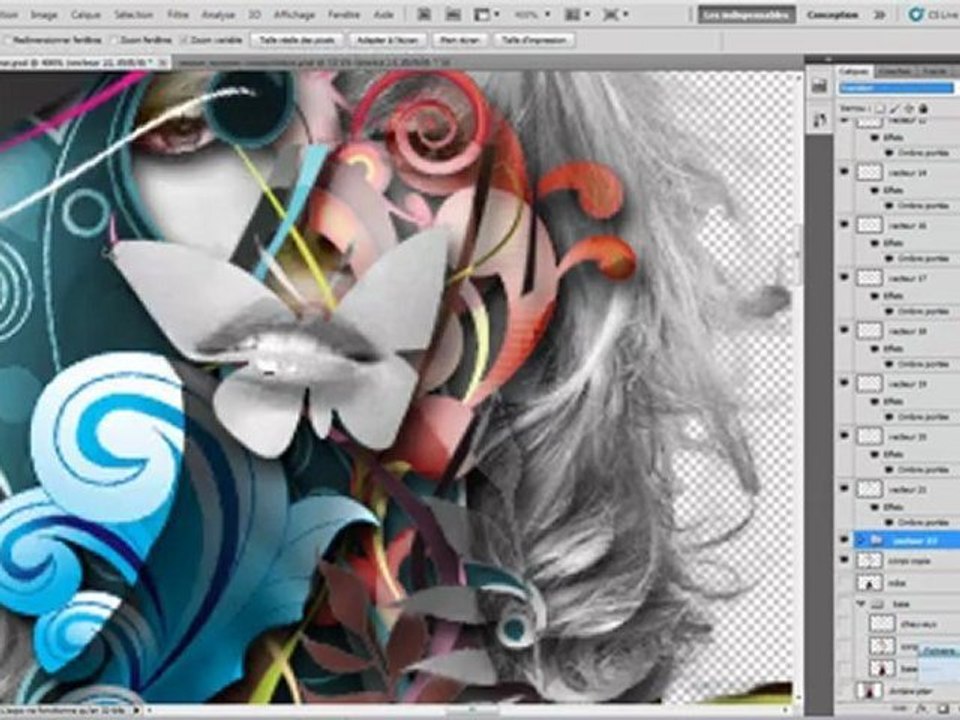The image size is (960, 720).
Task: Open the Analyse menu
Action: coord(218,14)
